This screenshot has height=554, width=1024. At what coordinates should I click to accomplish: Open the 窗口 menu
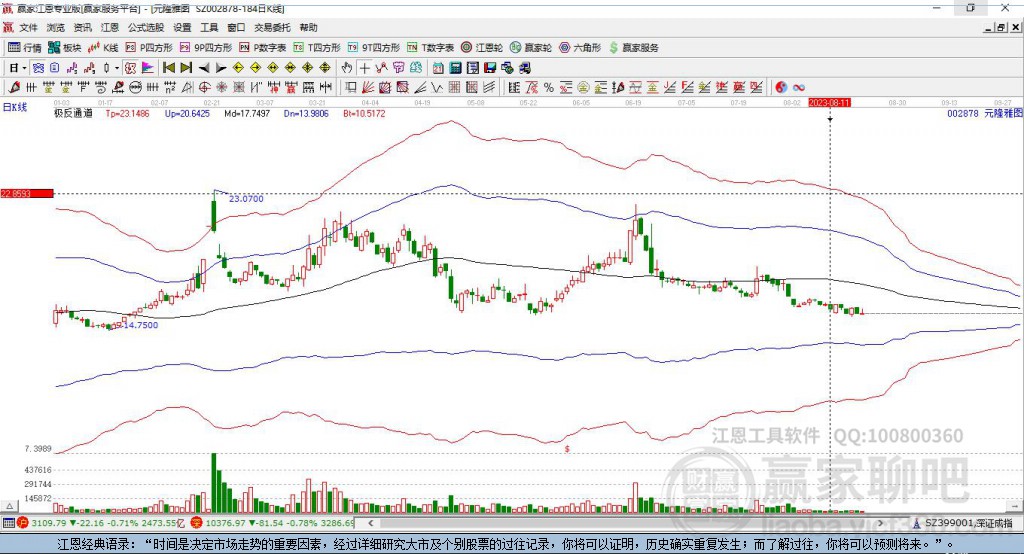coord(236,27)
